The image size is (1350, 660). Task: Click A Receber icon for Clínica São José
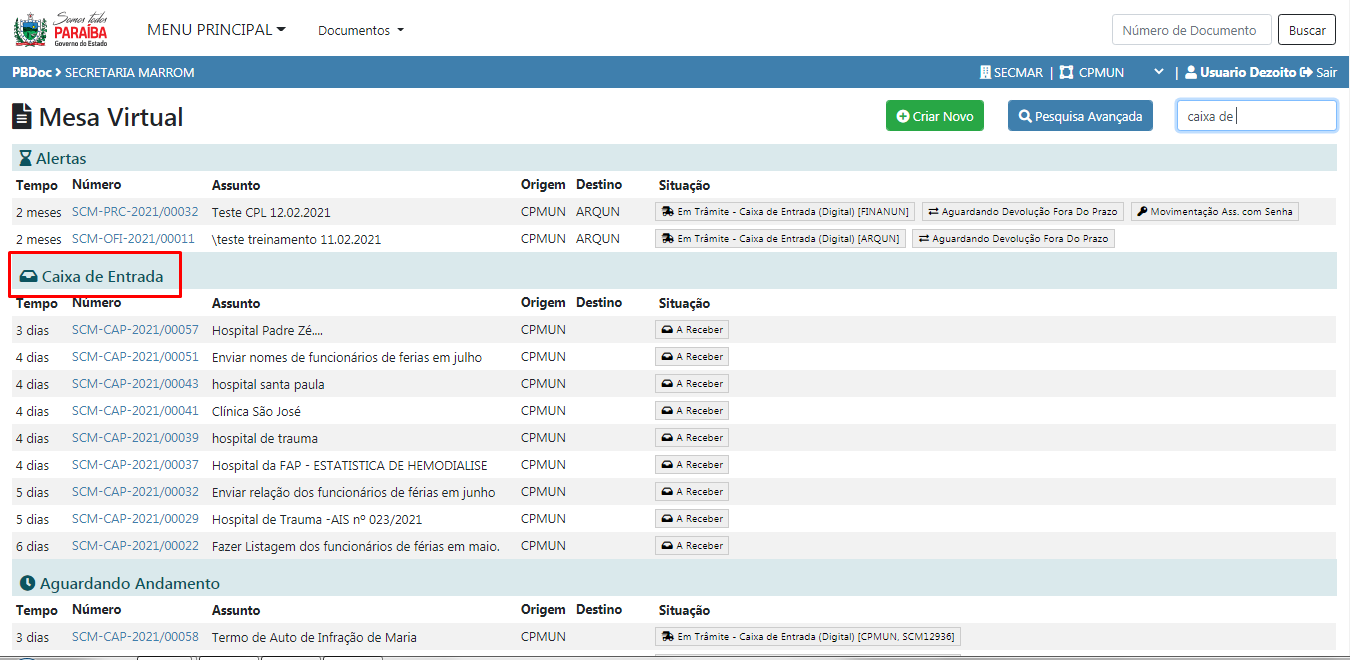tap(666, 411)
